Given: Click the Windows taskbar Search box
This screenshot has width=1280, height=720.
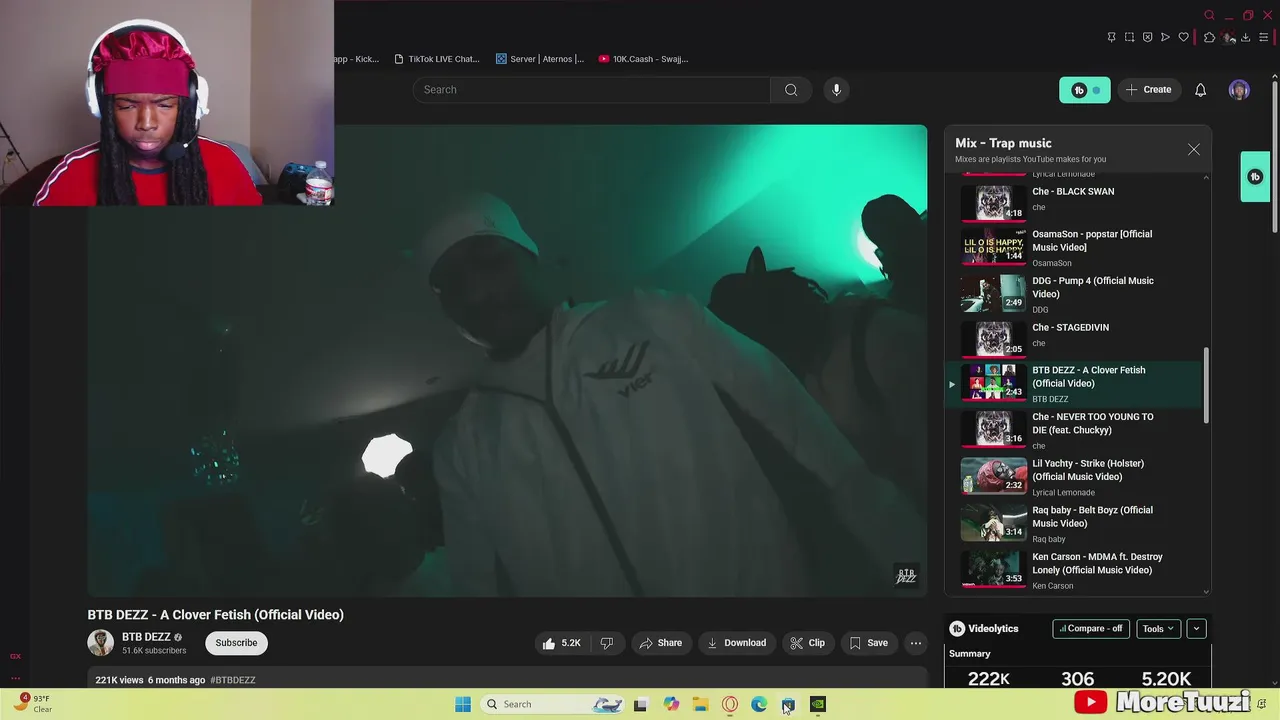Looking at the screenshot, I should pos(552,704).
